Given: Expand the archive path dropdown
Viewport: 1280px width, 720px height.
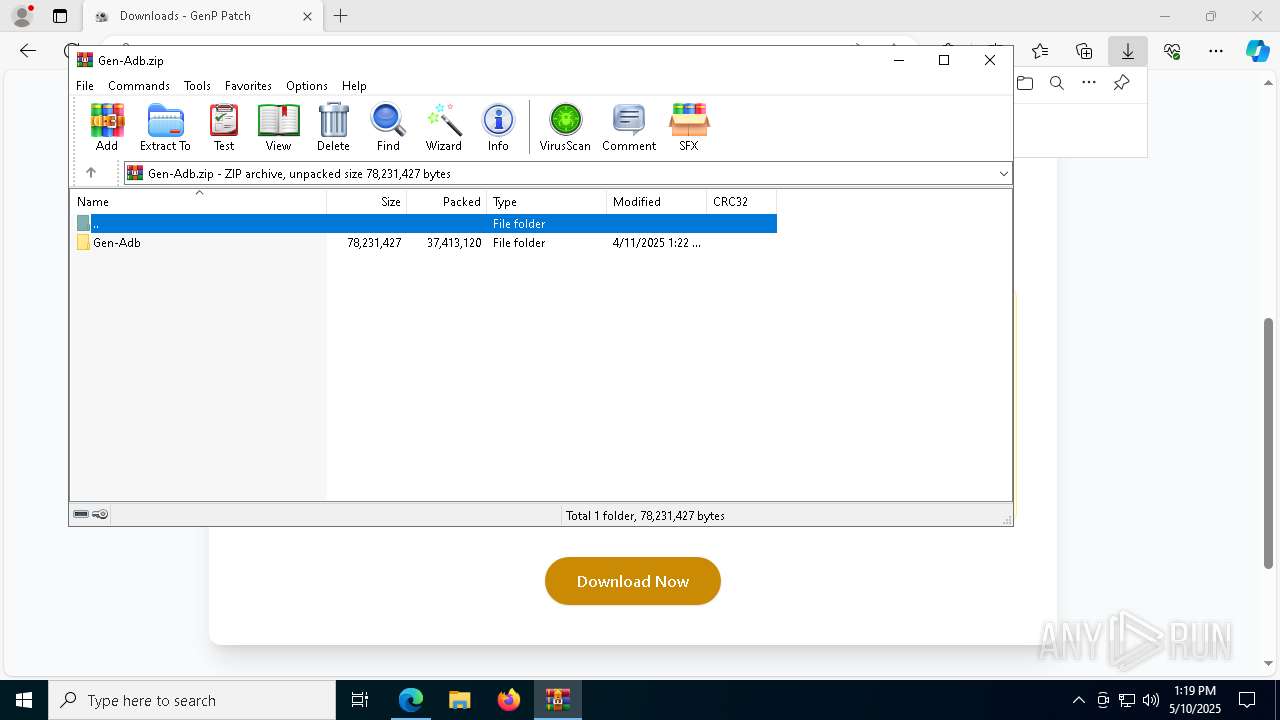Looking at the screenshot, I should (1003, 173).
